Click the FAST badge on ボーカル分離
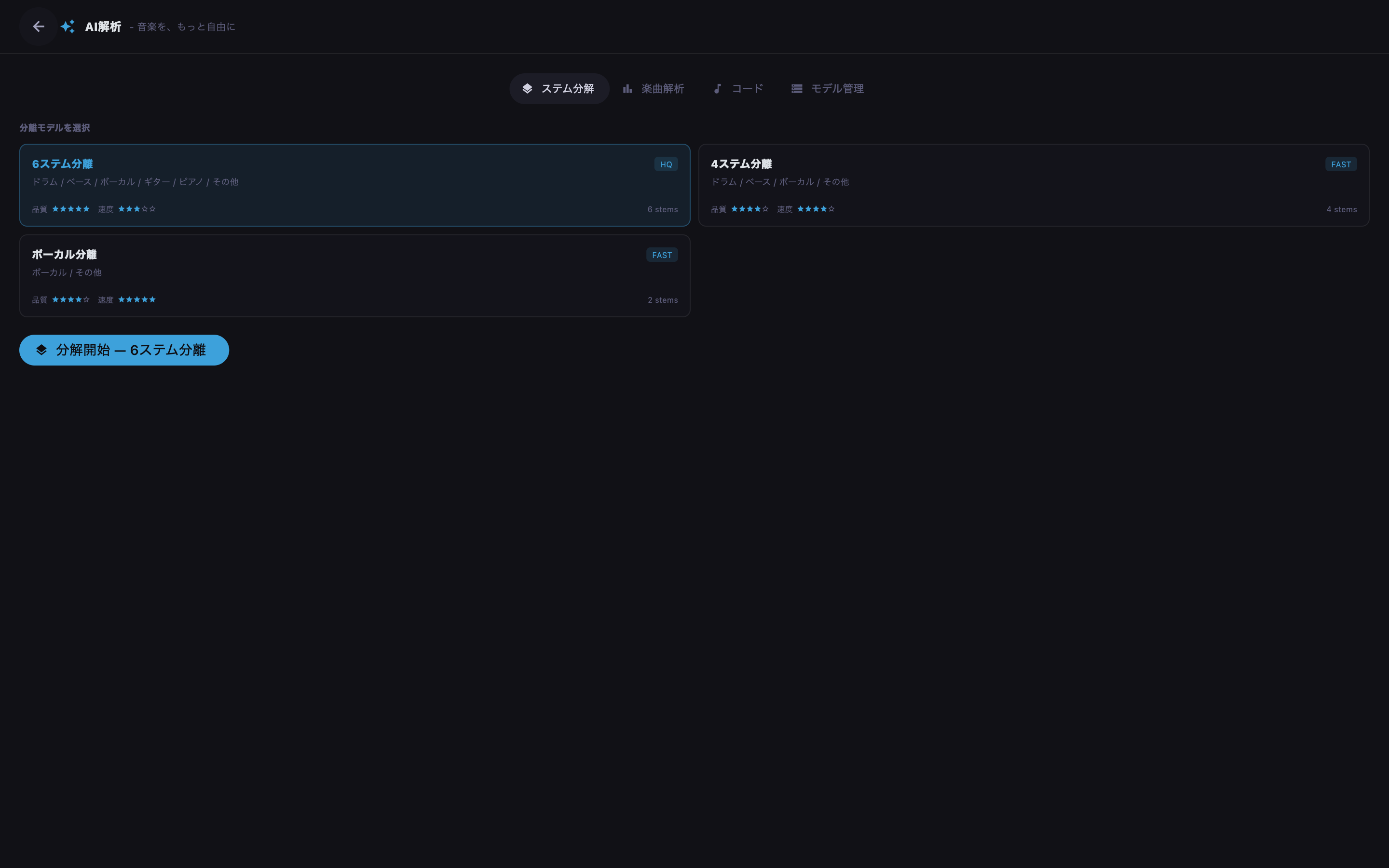The image size is (1389, 868). coord(662,255)
